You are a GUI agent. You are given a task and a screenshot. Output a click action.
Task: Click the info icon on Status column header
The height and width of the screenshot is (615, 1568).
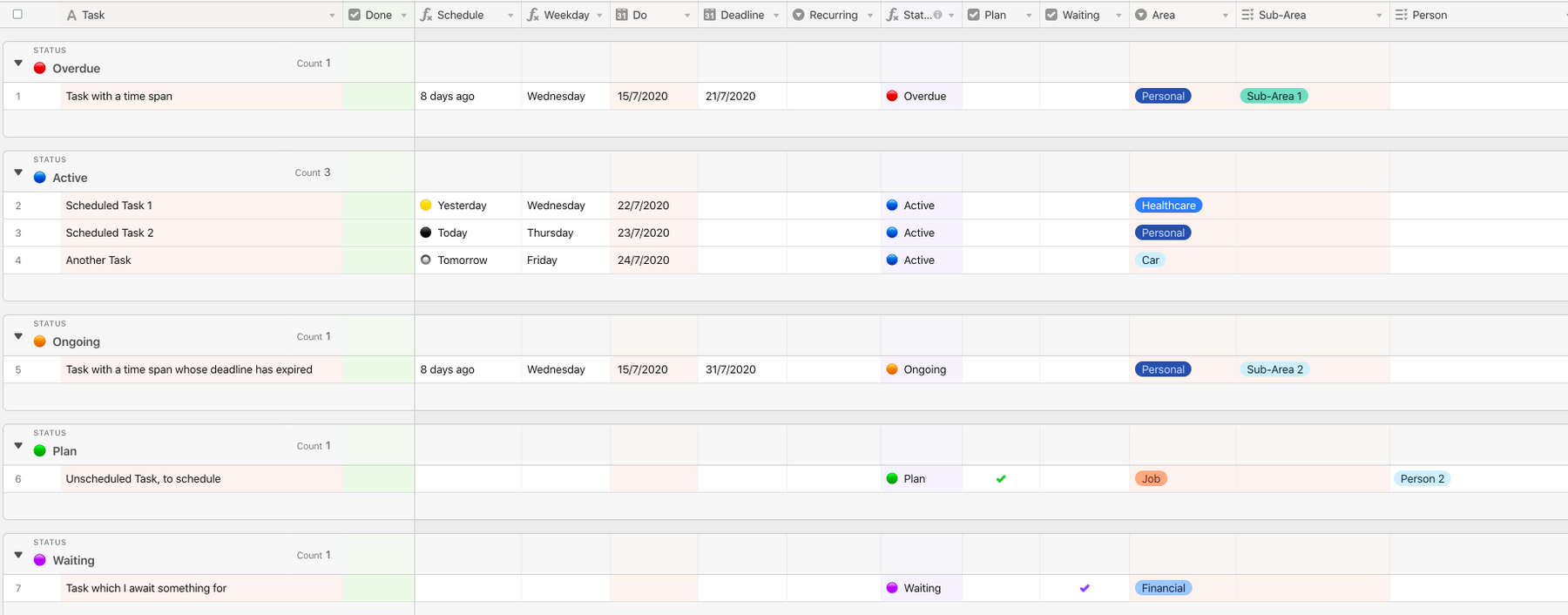[x=937, y=15]
